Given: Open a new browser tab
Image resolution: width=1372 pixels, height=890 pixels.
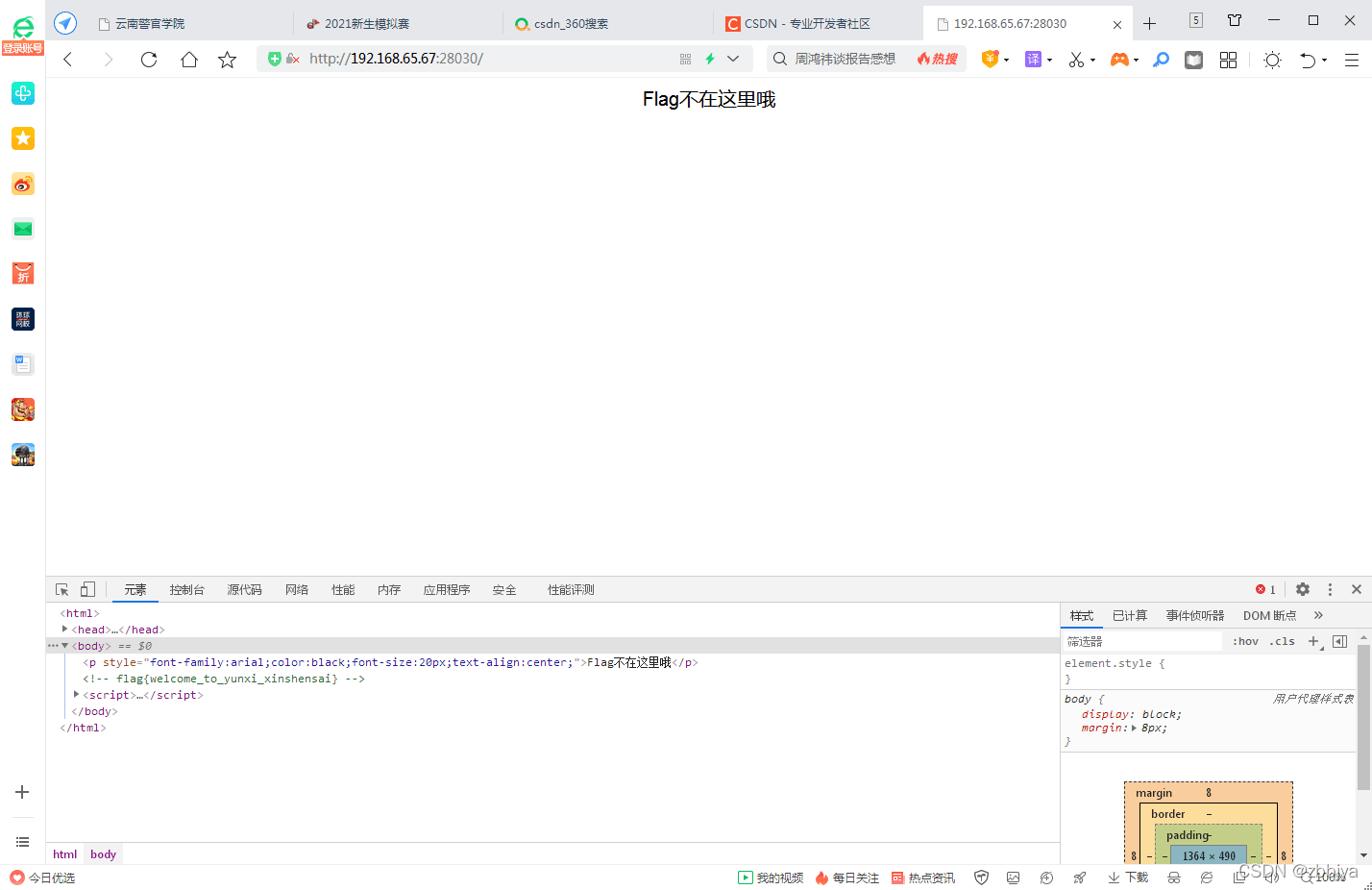Looking at the screenshot, I should click(1149, 23).
